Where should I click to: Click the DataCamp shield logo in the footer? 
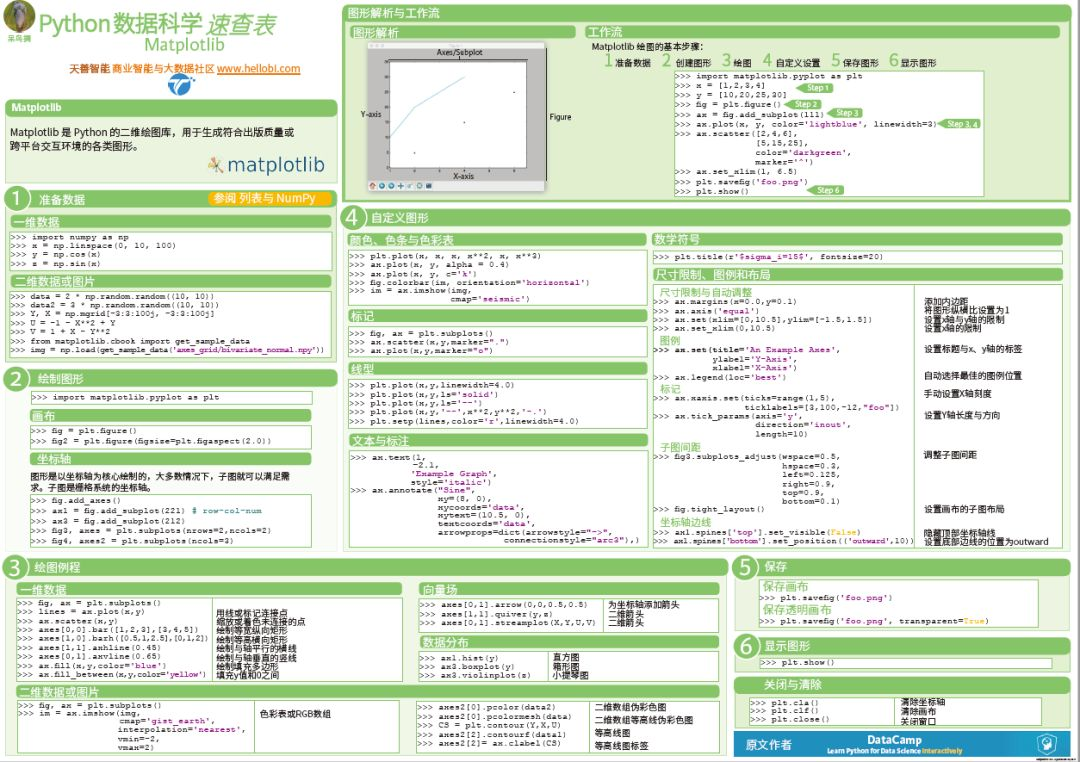point(1046,743)
